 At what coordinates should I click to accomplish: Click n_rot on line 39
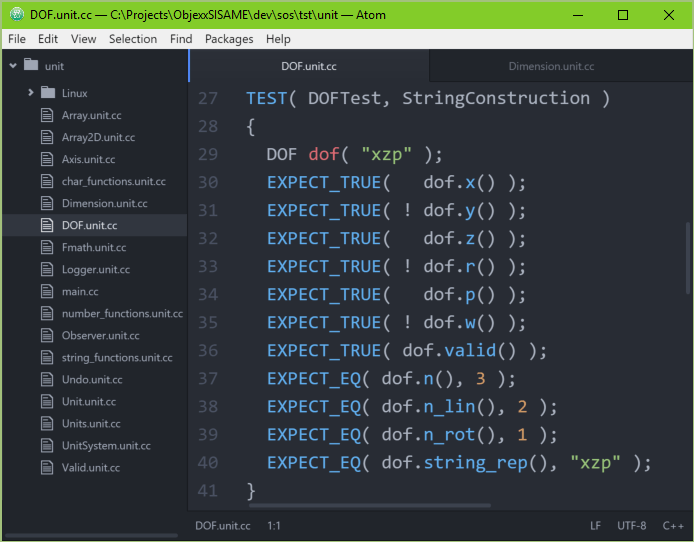449,435
